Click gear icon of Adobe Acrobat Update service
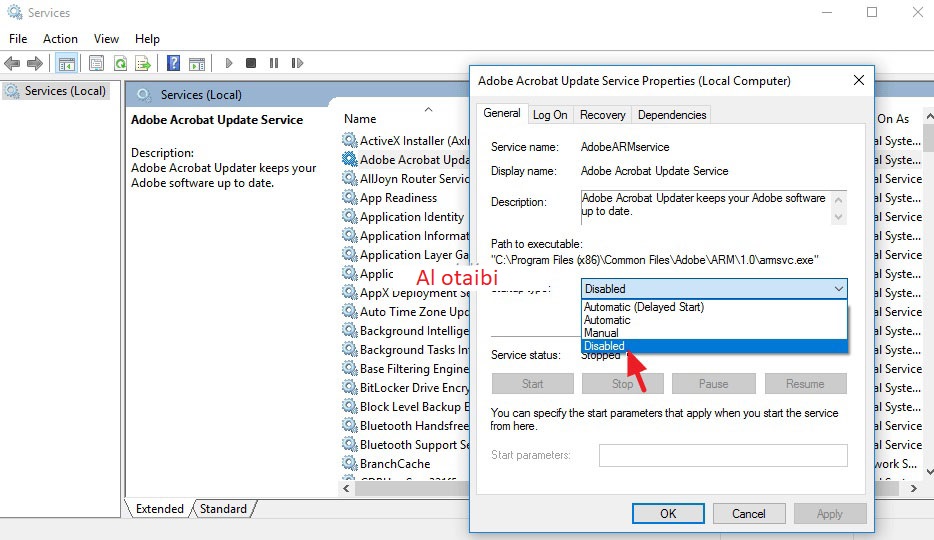The height and width of the screenshot is (540, 934). click(x=350, y=160)
